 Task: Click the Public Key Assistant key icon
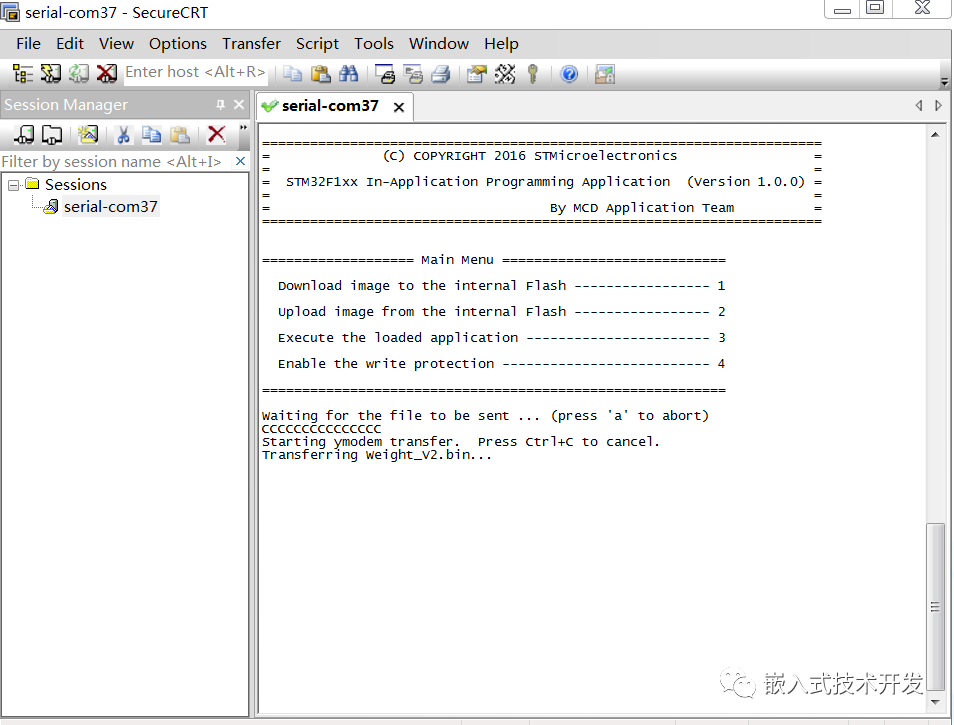533,74
